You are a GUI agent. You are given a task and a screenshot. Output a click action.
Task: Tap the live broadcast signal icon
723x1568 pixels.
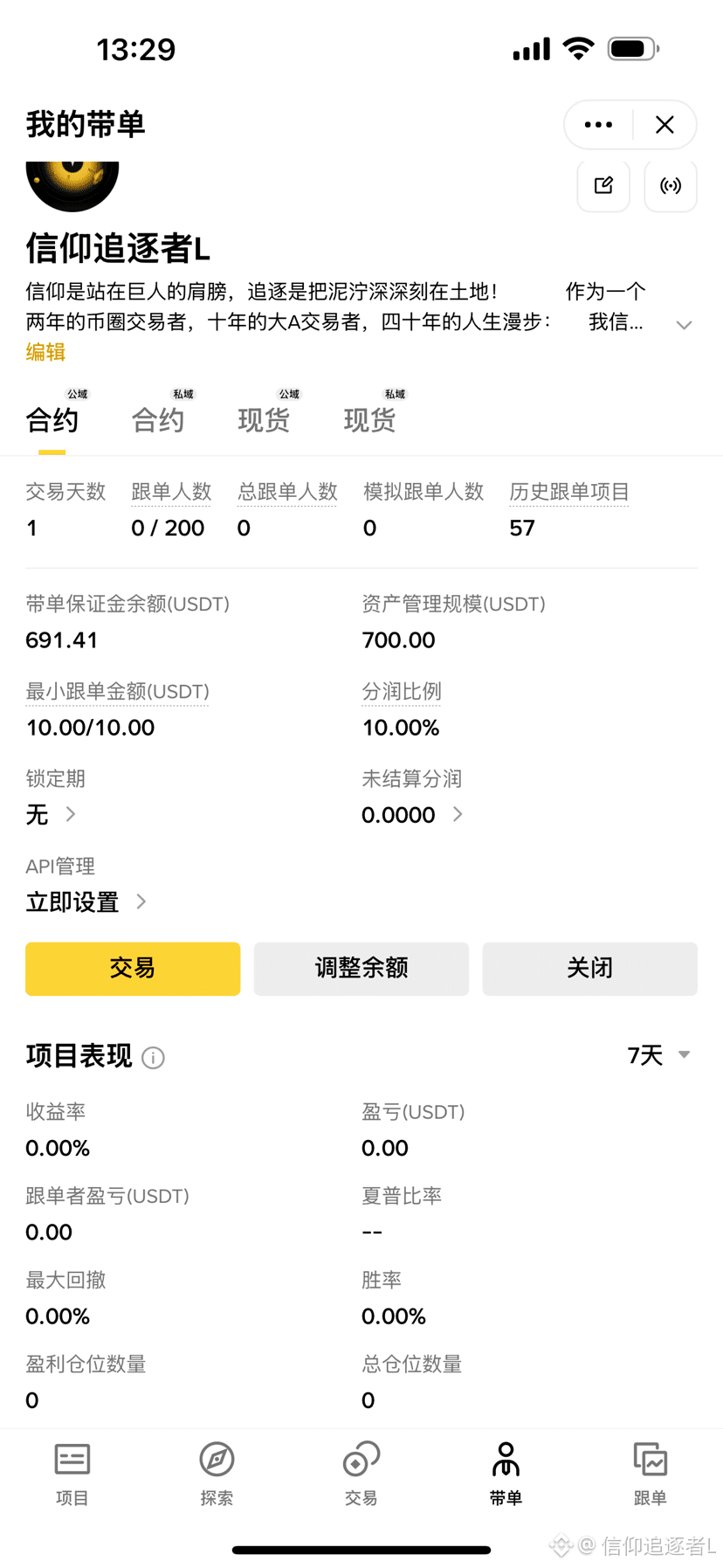point(671,185)
